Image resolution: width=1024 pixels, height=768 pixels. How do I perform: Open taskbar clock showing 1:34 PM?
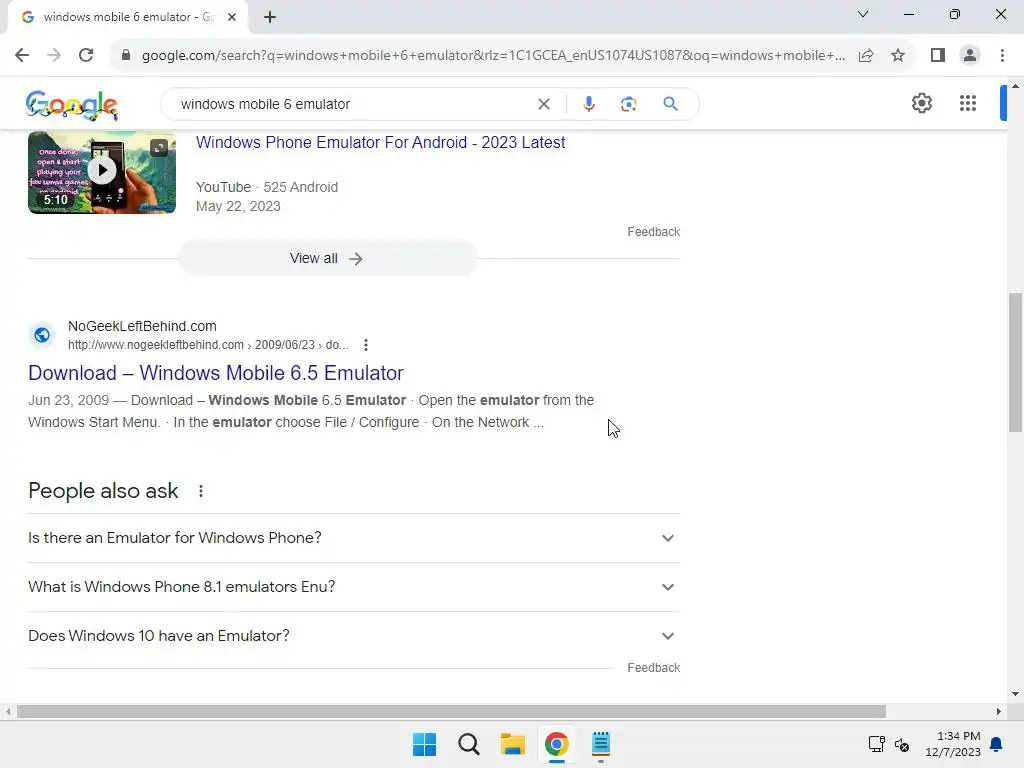[953, 744]
